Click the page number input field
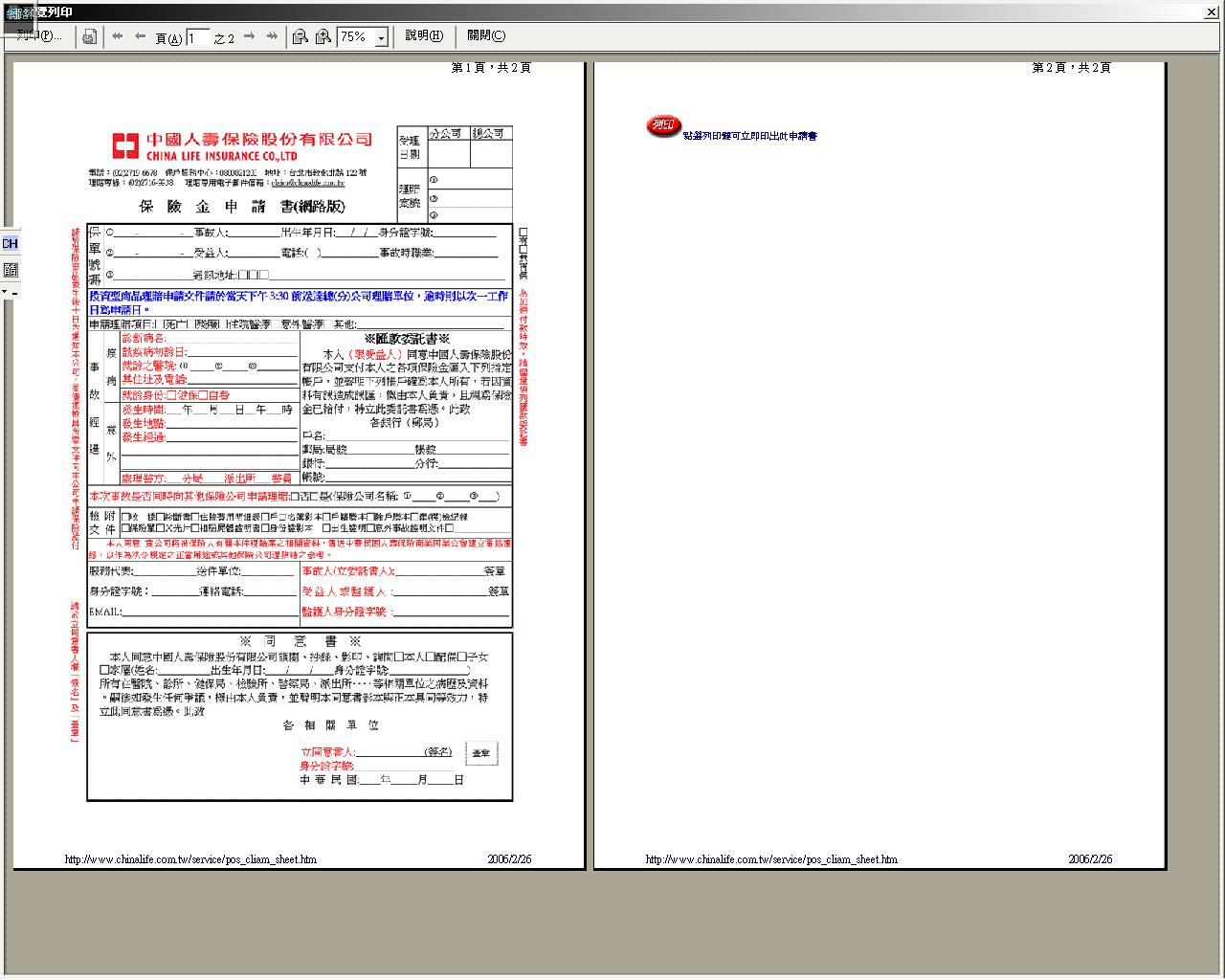Screen dimensions: 1225x980 198,37
